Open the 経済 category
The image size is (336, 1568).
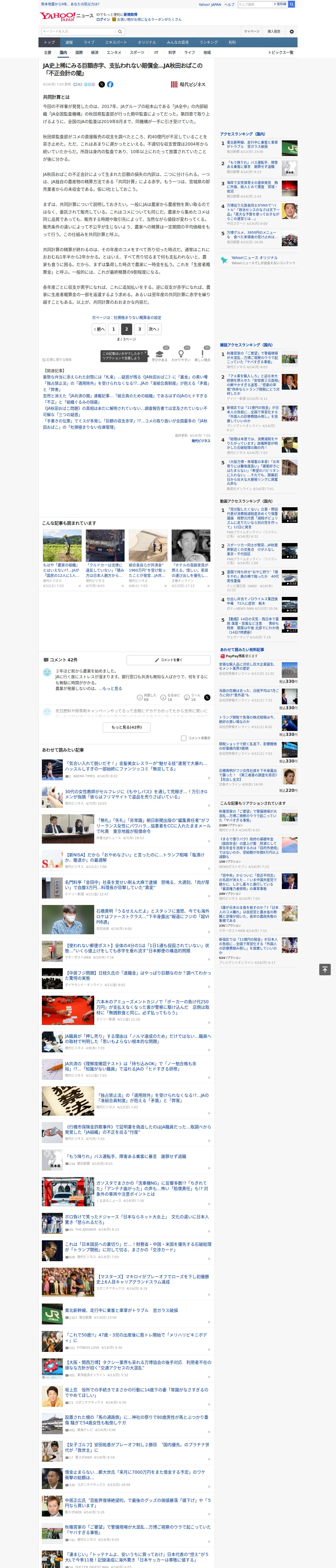tap(94, 52)
